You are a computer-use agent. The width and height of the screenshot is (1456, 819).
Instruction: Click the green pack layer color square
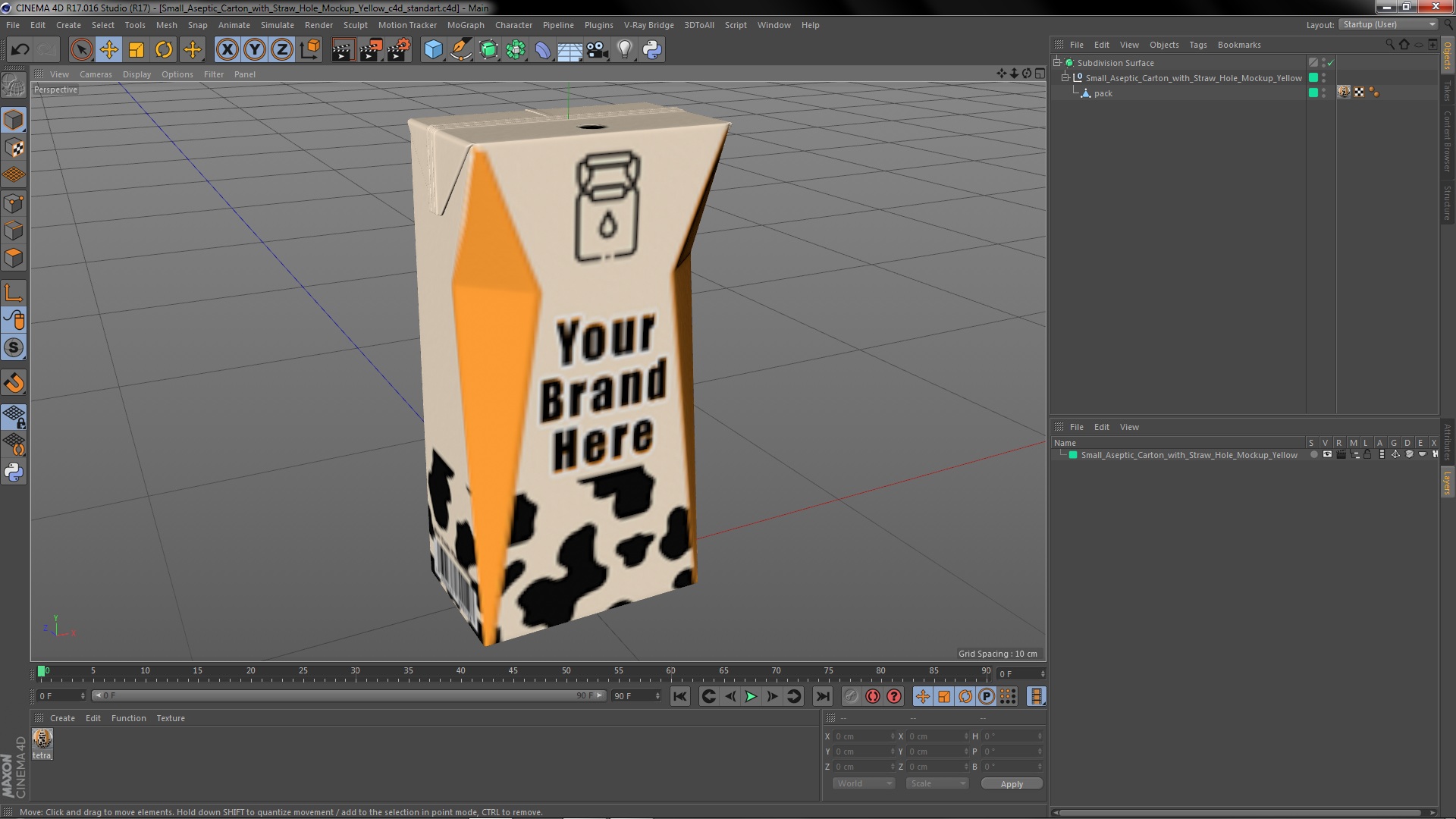click(1313, 93)
